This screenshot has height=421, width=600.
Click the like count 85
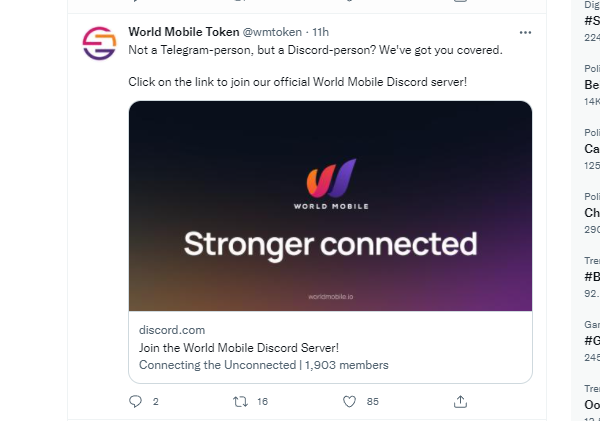tap(373, 401)
